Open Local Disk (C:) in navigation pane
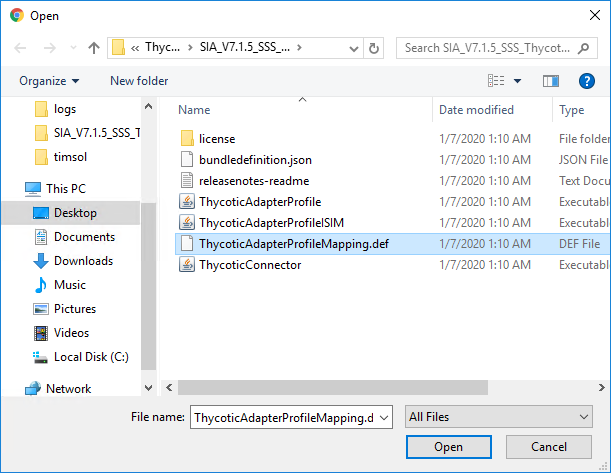611x473 pixels. coord(81,357)
